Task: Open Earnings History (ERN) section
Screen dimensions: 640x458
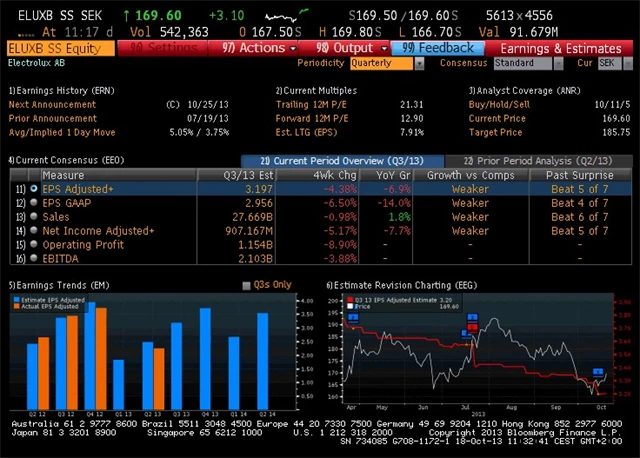Action: pyautogui.click(x=62, y=91)
